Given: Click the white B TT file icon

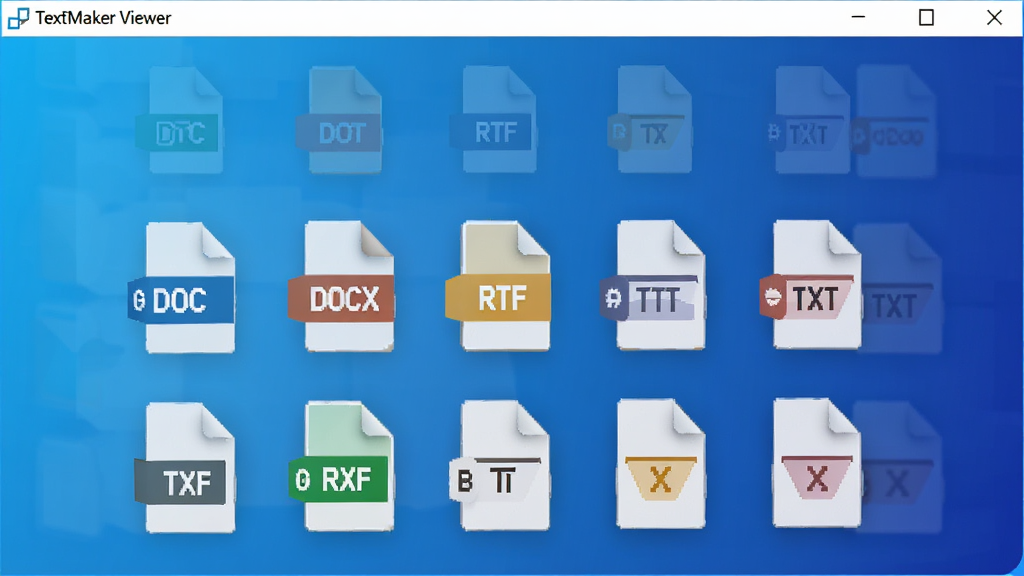Looking at the screenshot, I should point(500,465).
